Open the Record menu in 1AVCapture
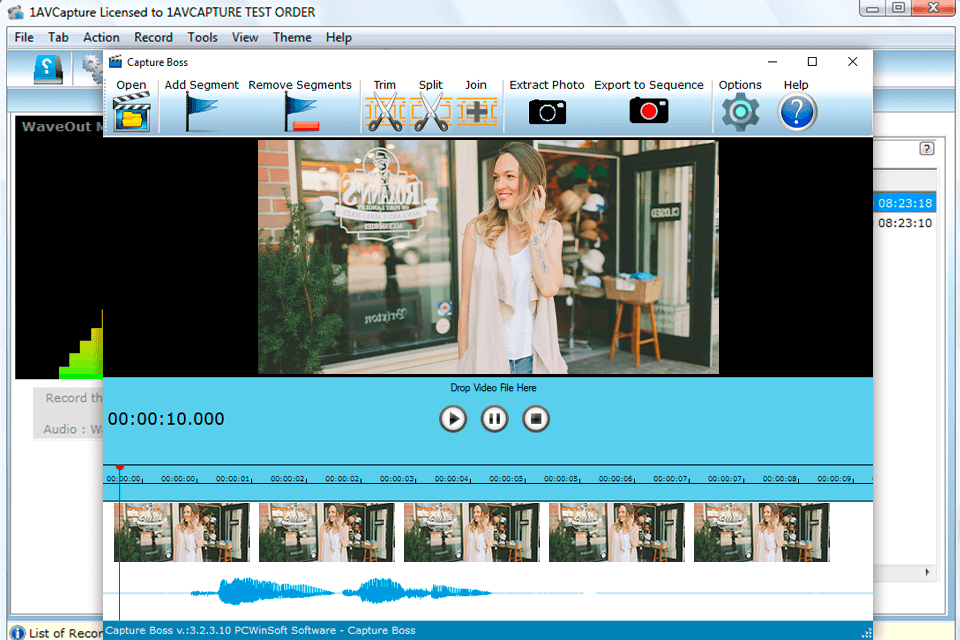The width and height of the screenshot is (960, 640). pyautogui.click(x=153, y=37)
